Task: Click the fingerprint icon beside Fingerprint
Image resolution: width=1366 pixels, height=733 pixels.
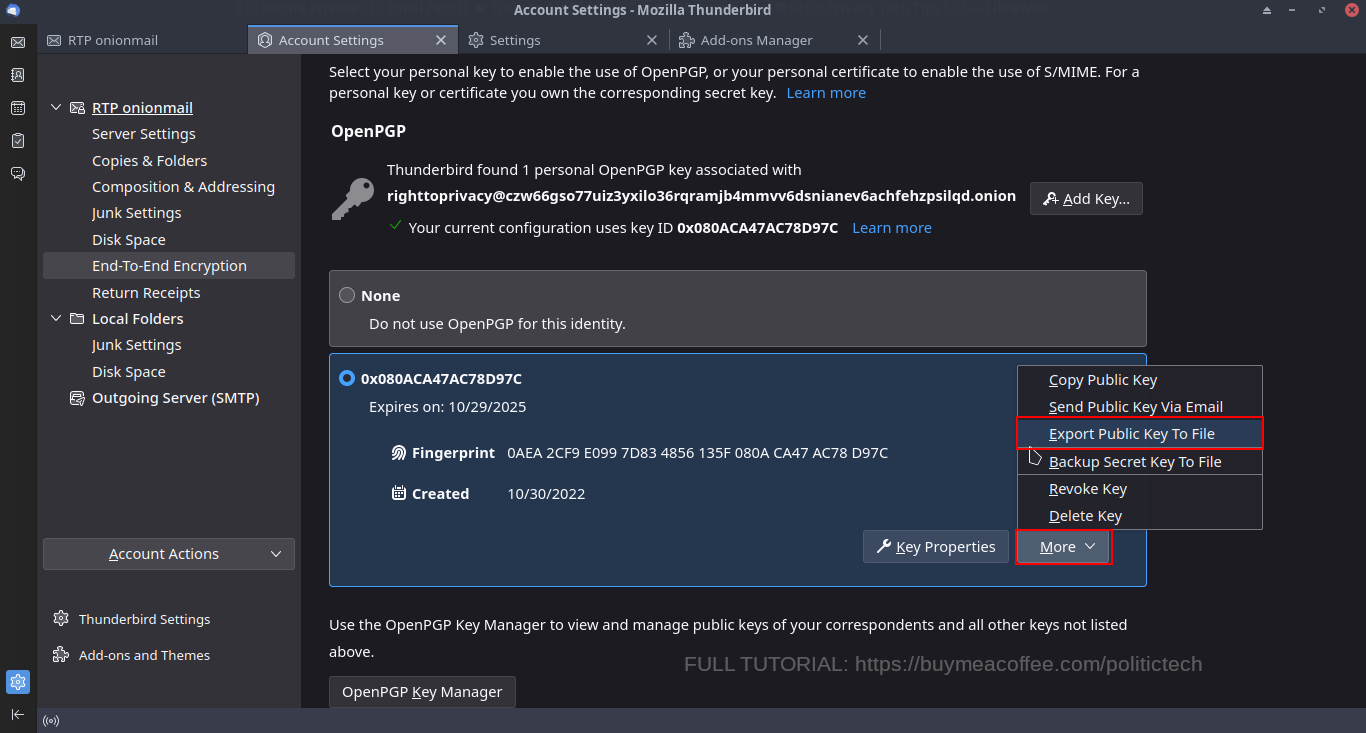Action: 399,453
